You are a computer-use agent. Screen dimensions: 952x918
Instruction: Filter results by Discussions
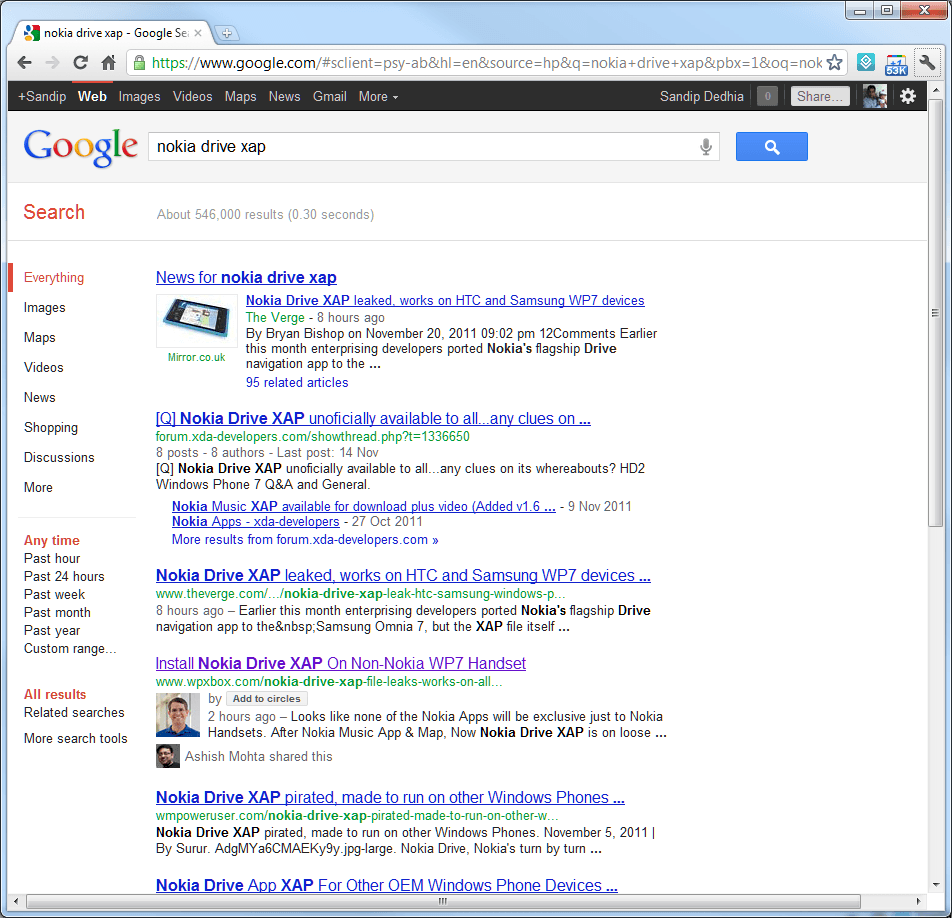(60, 457)
